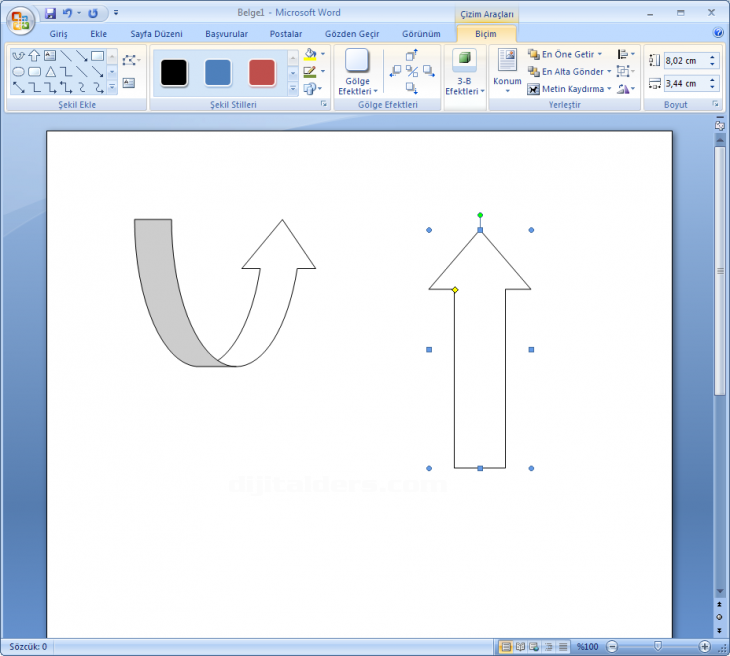Apply the red shape style
Viewport: 730px width, 656px height.
coord(262,73)
